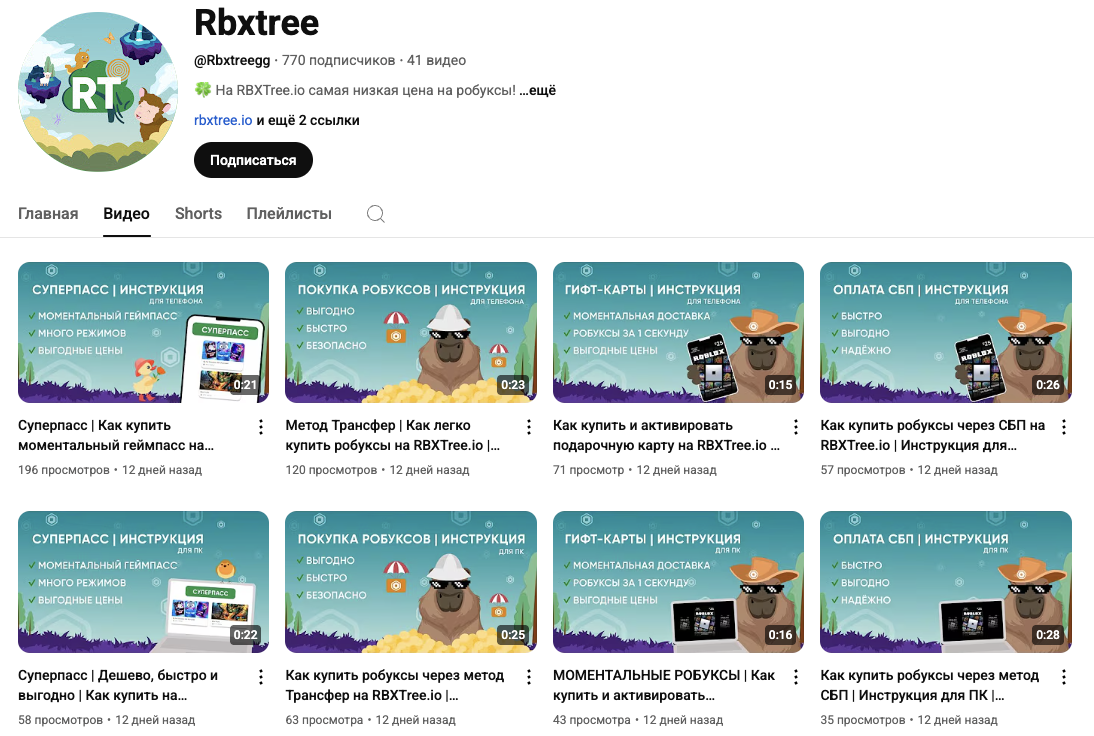1094x736 pixels.
Task: Click '43 просмотра' text
Action: (592, 720)
